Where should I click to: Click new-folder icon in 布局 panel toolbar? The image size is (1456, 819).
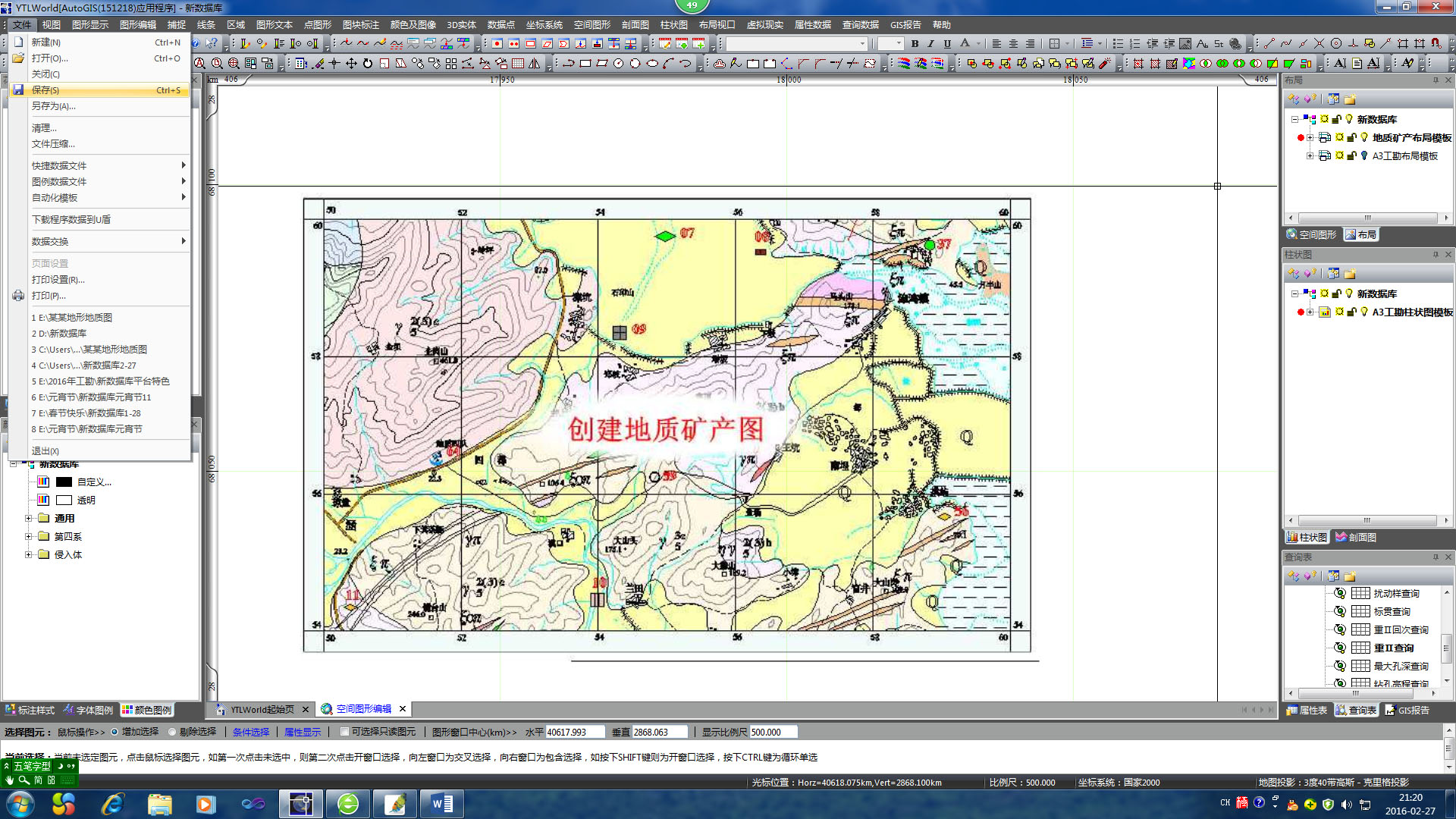click(1350, 99)
